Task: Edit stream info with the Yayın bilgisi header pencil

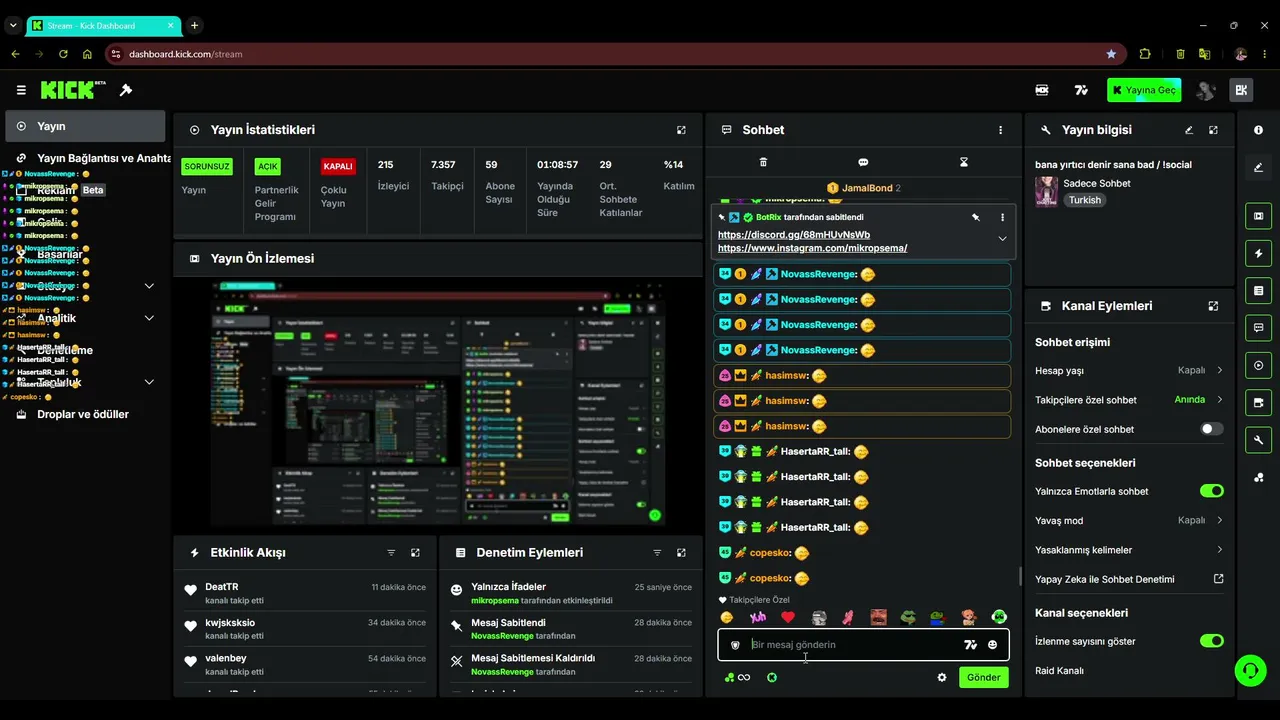Action: [1189, 130]
